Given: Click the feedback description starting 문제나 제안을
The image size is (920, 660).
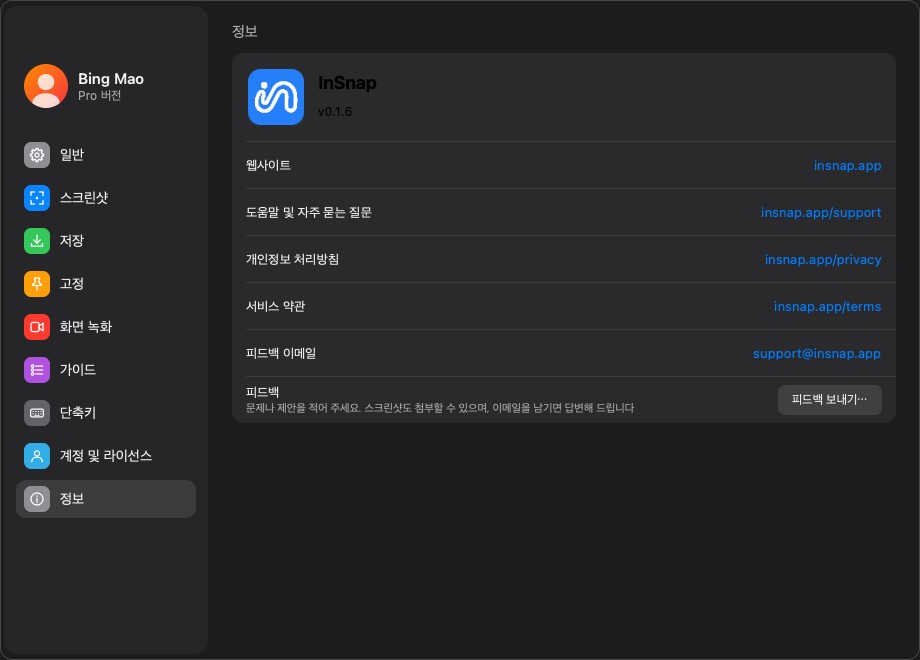Looking at the screenshot, I should (x=440, y=408).
